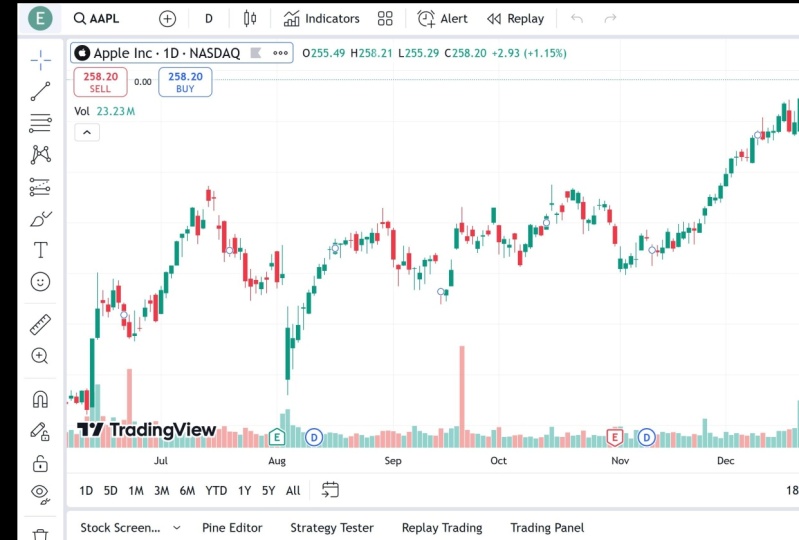Set the chart range to 1Y

[x=245, y=491]
